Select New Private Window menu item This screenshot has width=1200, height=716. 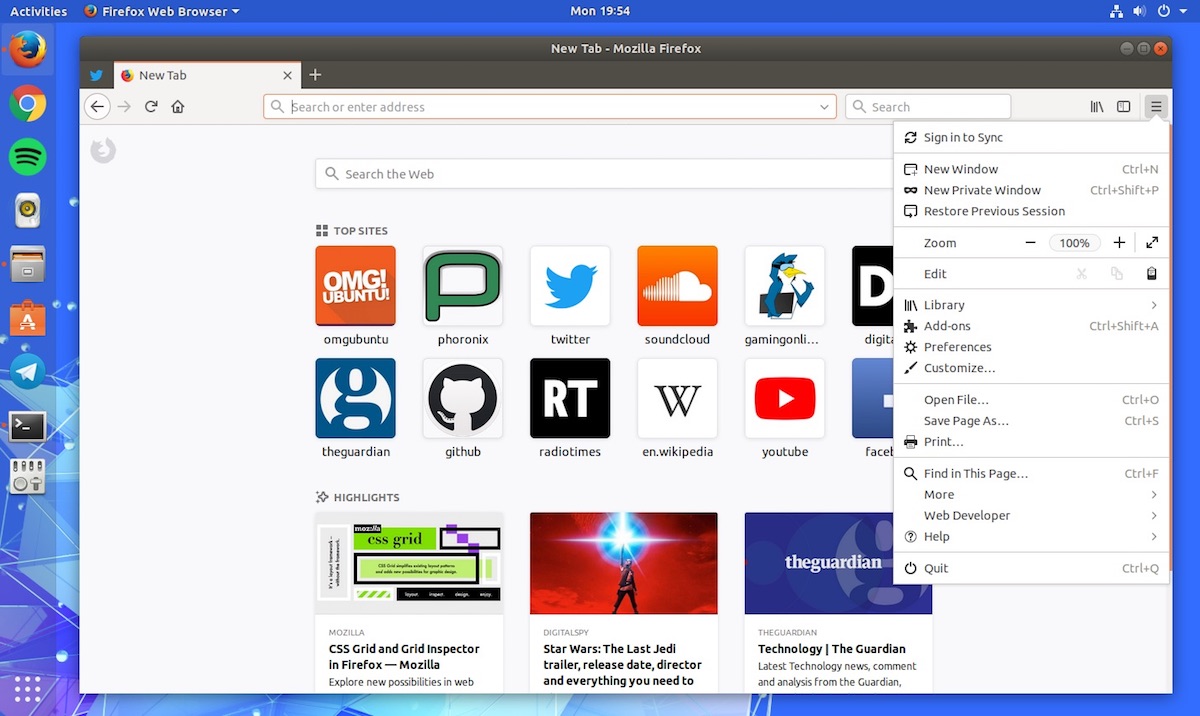(982, 190)
